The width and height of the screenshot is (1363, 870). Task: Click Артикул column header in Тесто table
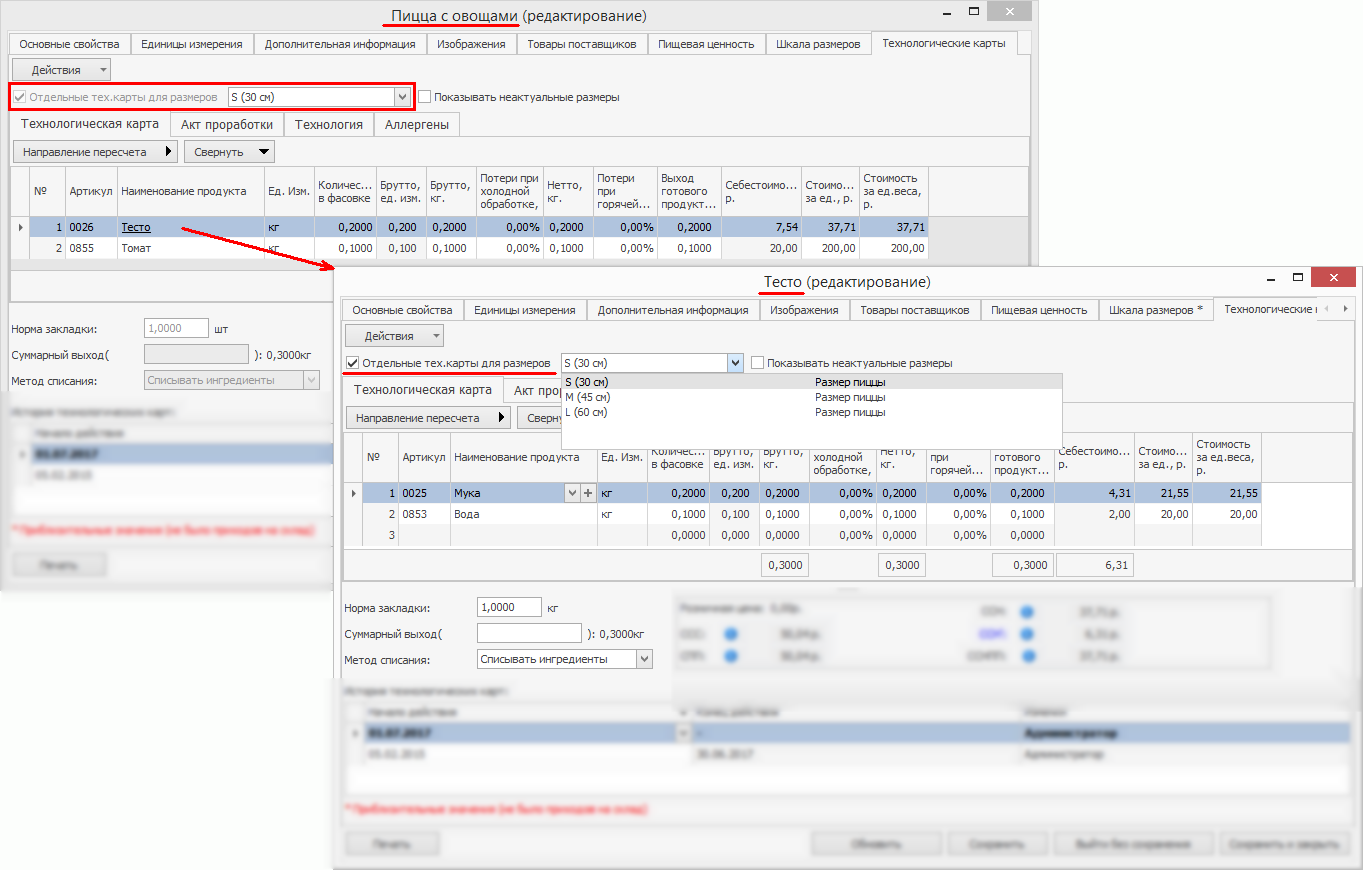424,457
